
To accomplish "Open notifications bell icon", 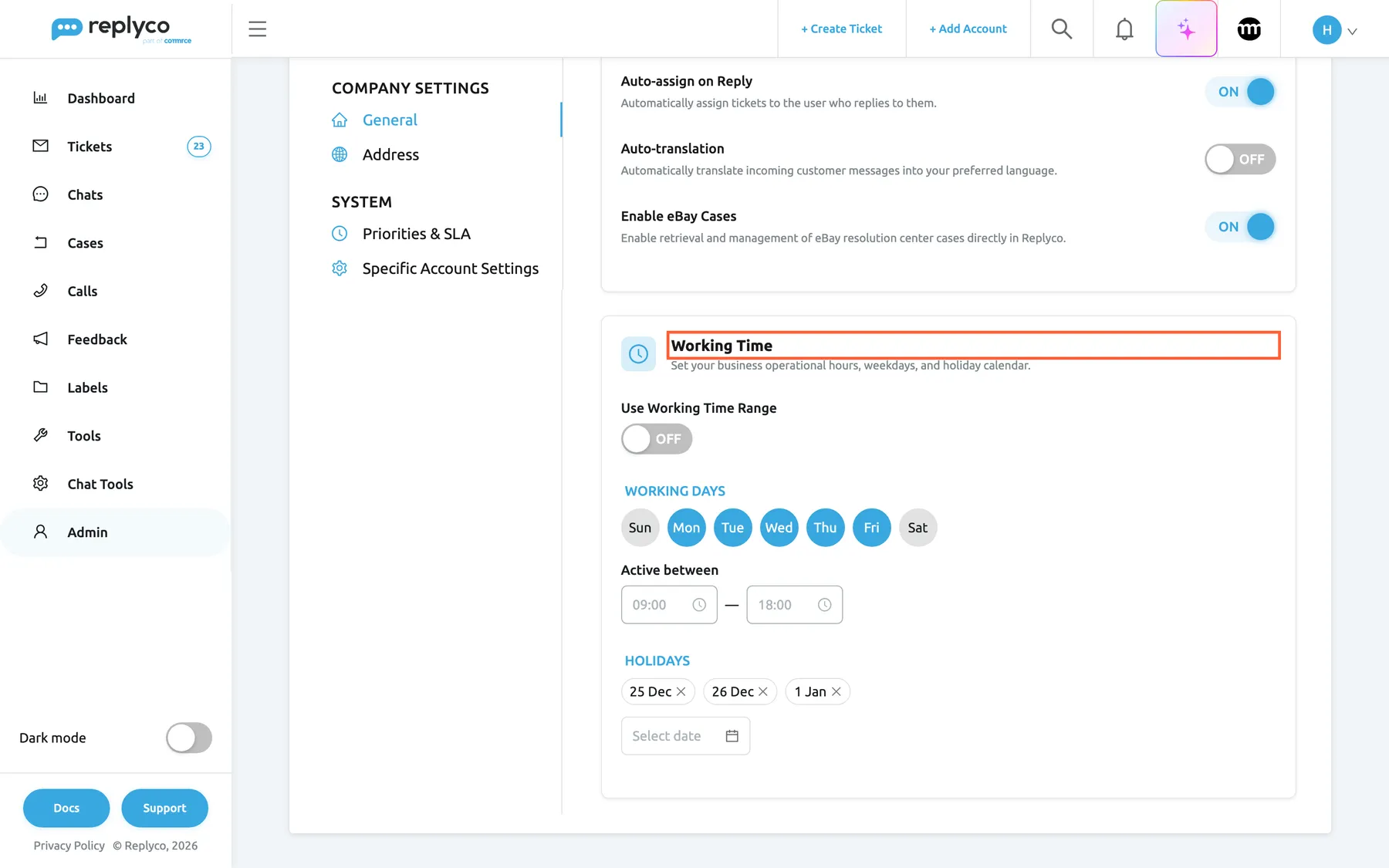I will coord(1124,29).
